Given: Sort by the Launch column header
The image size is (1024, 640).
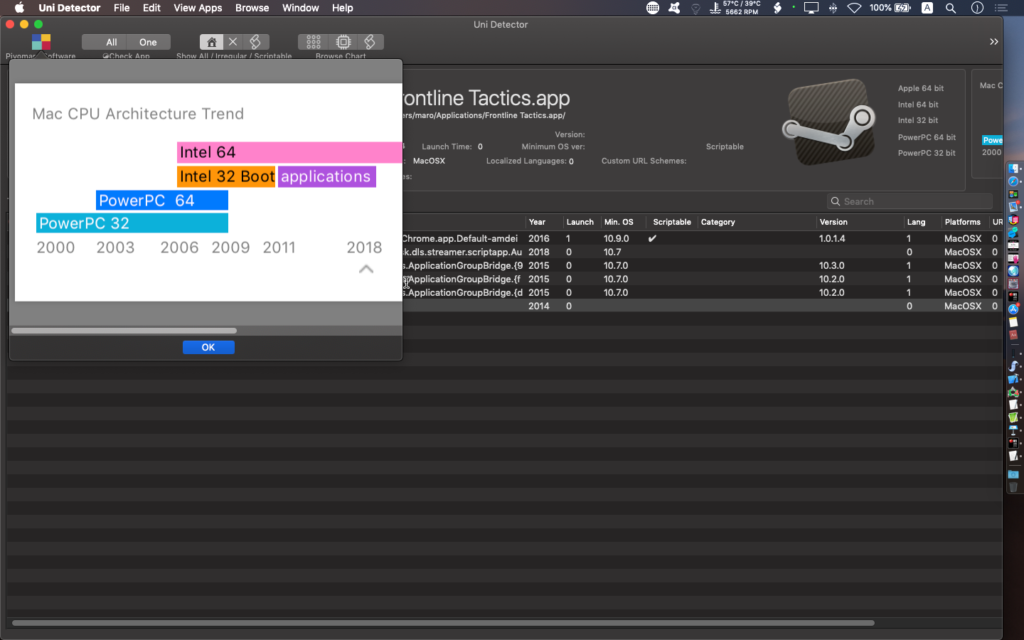Looking at the screenshot, I should [579, 222].
